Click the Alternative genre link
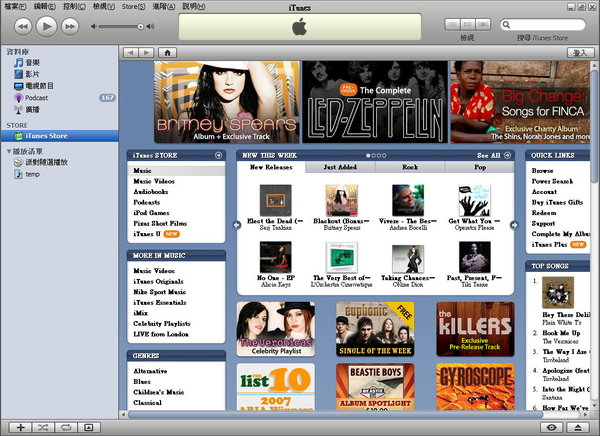 [x=150, y=371]
